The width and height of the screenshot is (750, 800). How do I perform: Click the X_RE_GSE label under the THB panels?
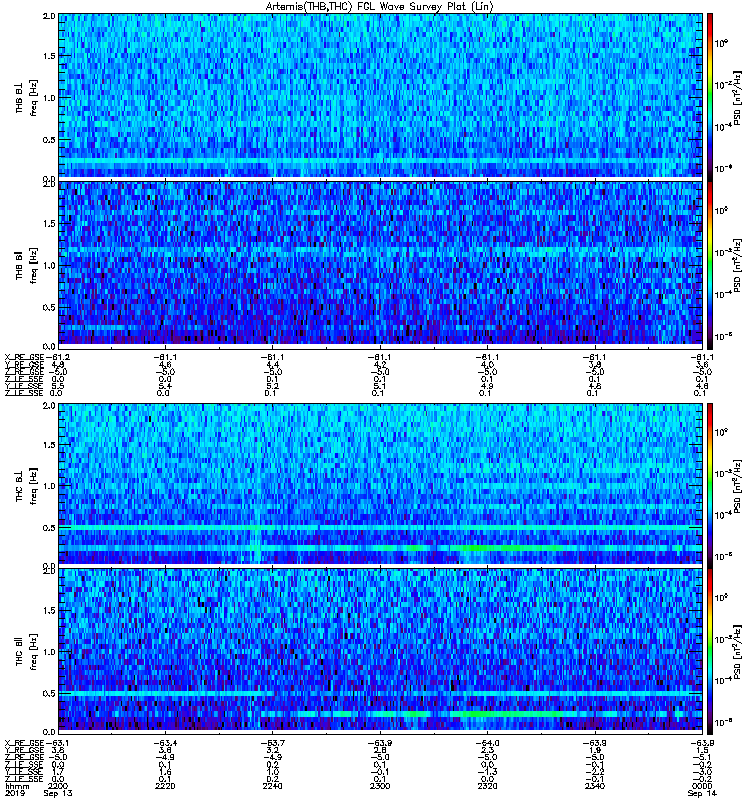(24, 357)
